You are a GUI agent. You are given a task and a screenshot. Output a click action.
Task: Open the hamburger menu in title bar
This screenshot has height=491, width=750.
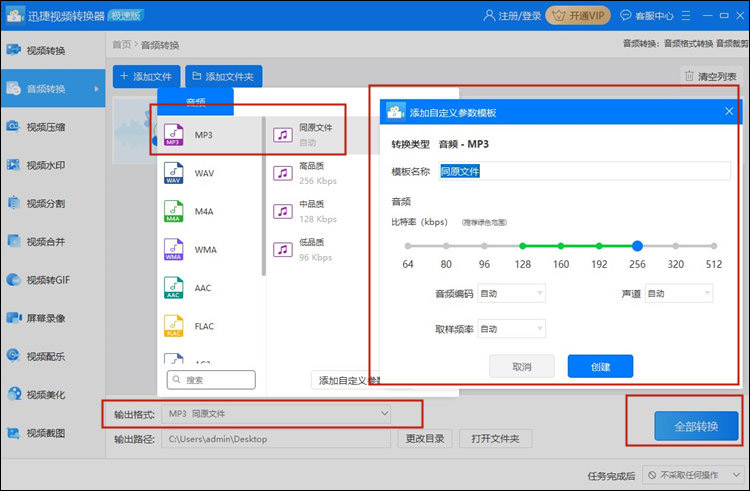point(686,16)
